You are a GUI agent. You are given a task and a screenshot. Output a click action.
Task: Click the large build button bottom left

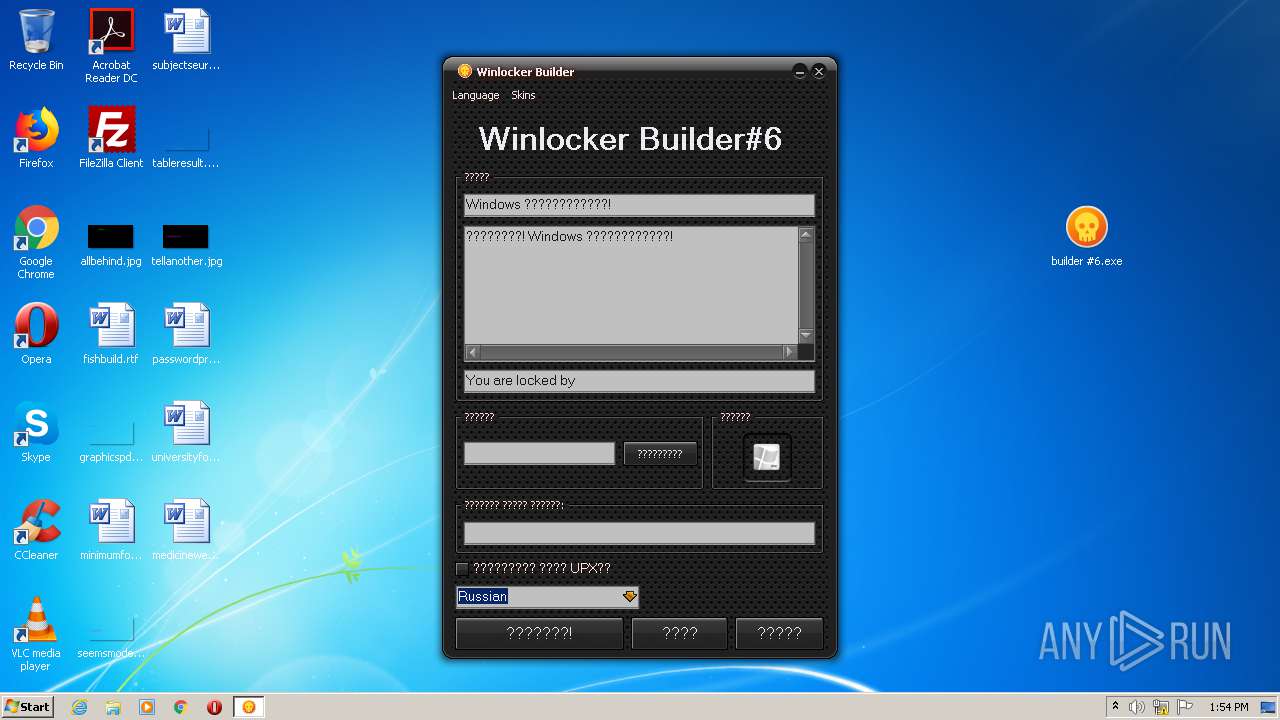coord(540,633)
